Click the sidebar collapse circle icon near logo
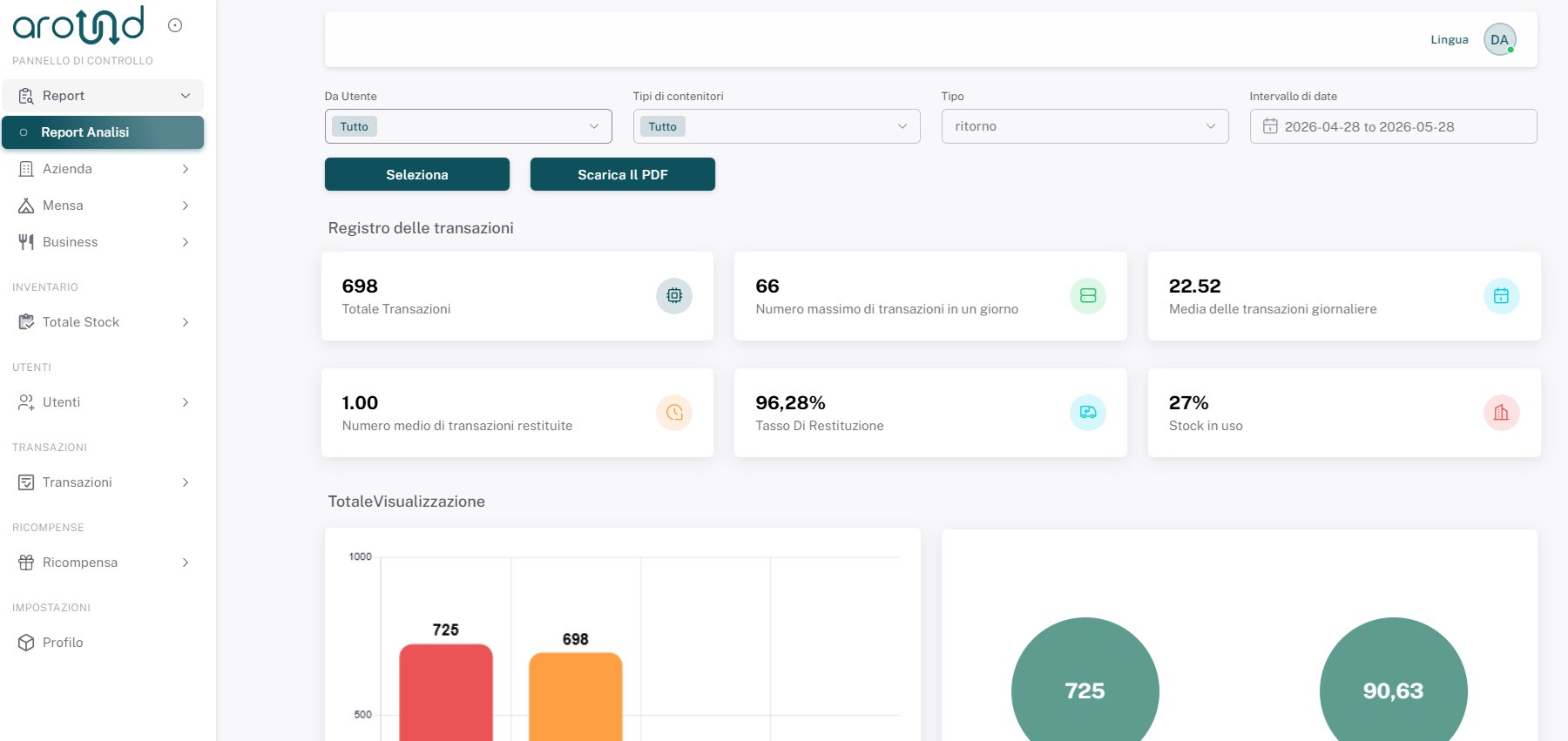The image size is (1568, 741). pyautogui.click(x=175, y=25)
